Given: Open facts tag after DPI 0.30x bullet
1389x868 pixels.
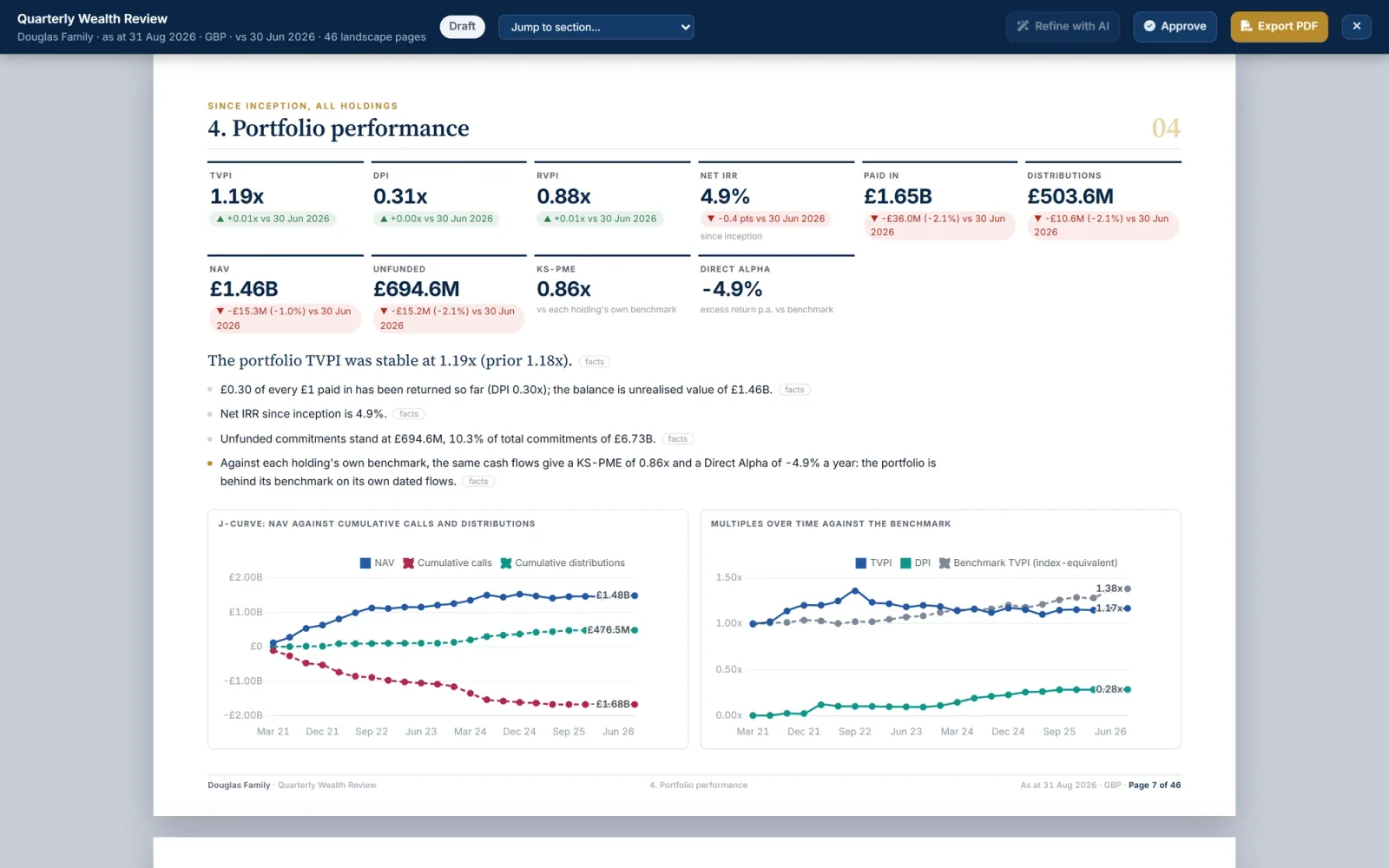Looking at the screenshot, I should point(794,390).
